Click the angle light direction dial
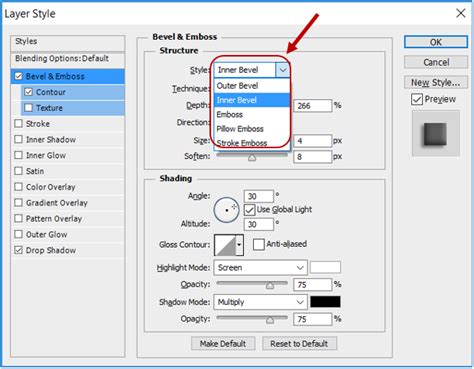This screenshot has width=474, height=369. click(226, 210)
